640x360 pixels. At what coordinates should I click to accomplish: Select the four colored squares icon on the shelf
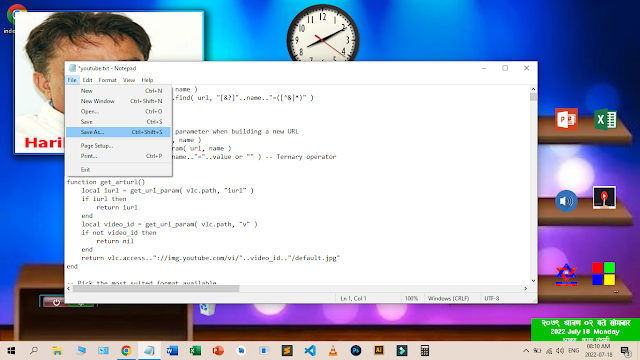(604, 273)
